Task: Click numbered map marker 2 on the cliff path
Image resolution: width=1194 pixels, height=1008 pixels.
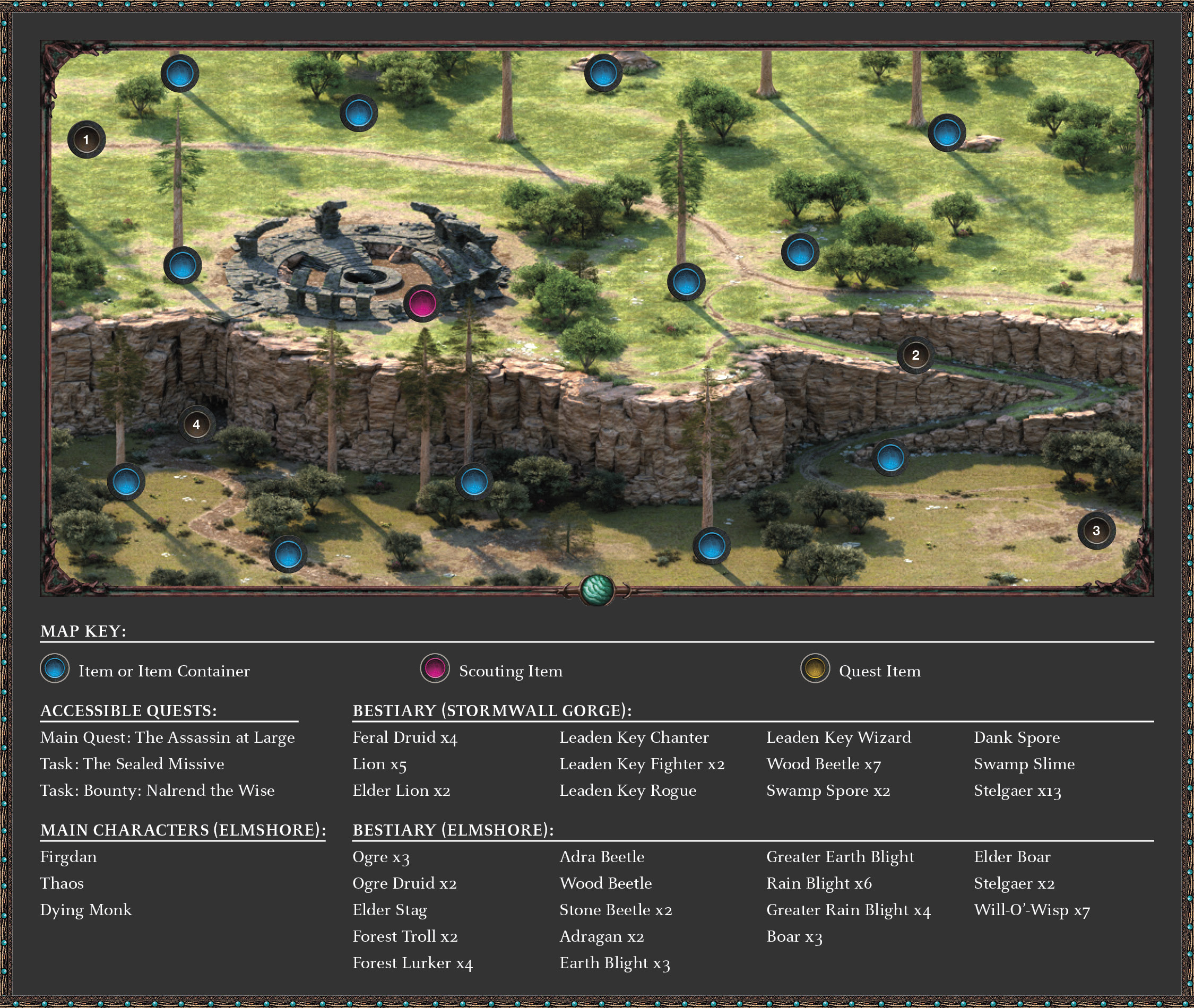Action: (915, 355)
